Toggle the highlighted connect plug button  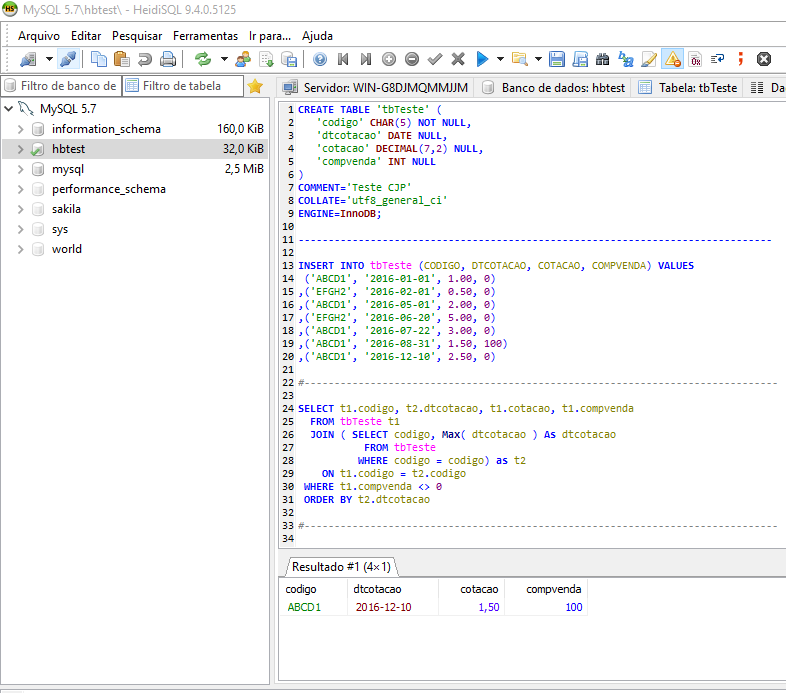tap(67, 59)
